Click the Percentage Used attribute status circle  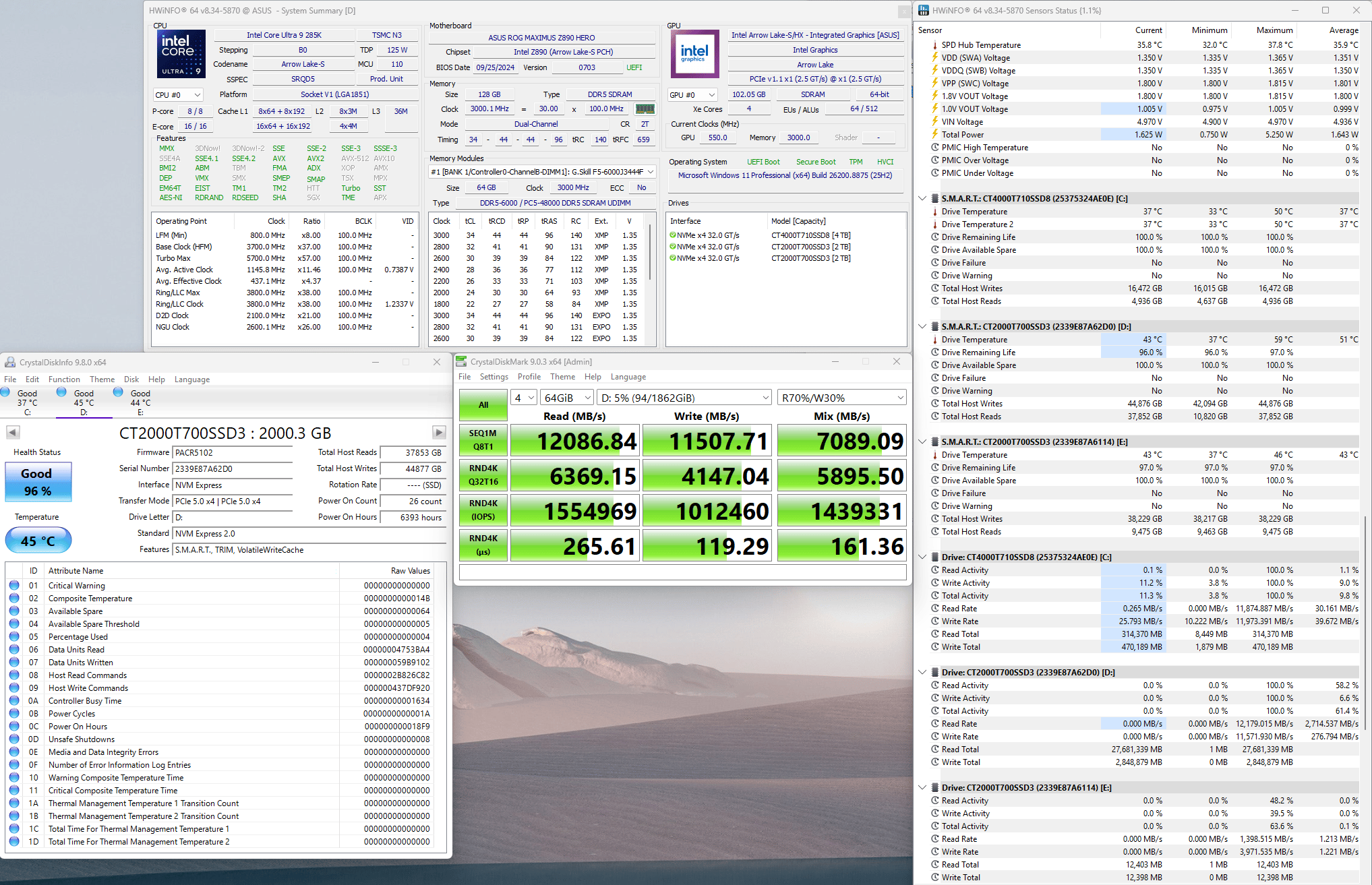pos(14,636)
